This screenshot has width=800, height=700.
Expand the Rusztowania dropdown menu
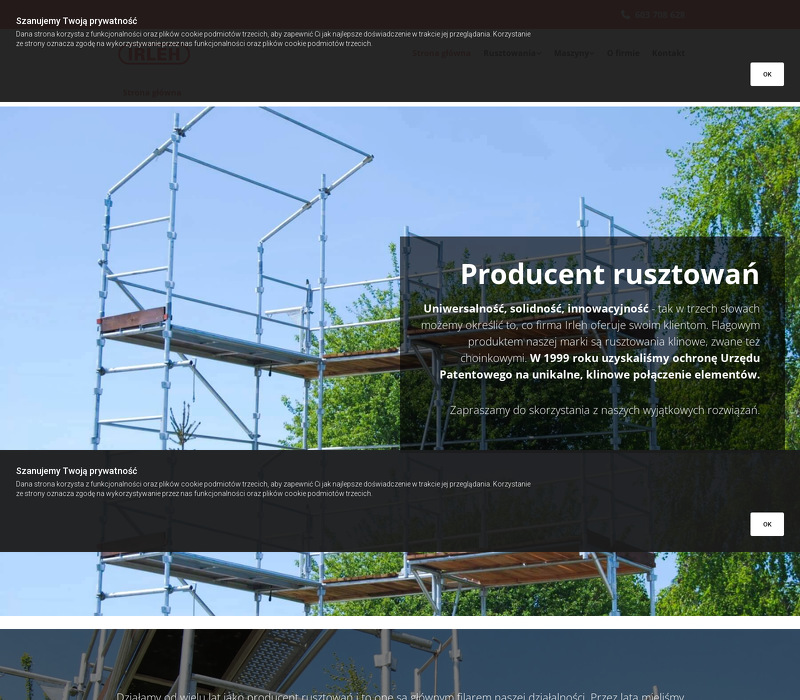[512, 53]
